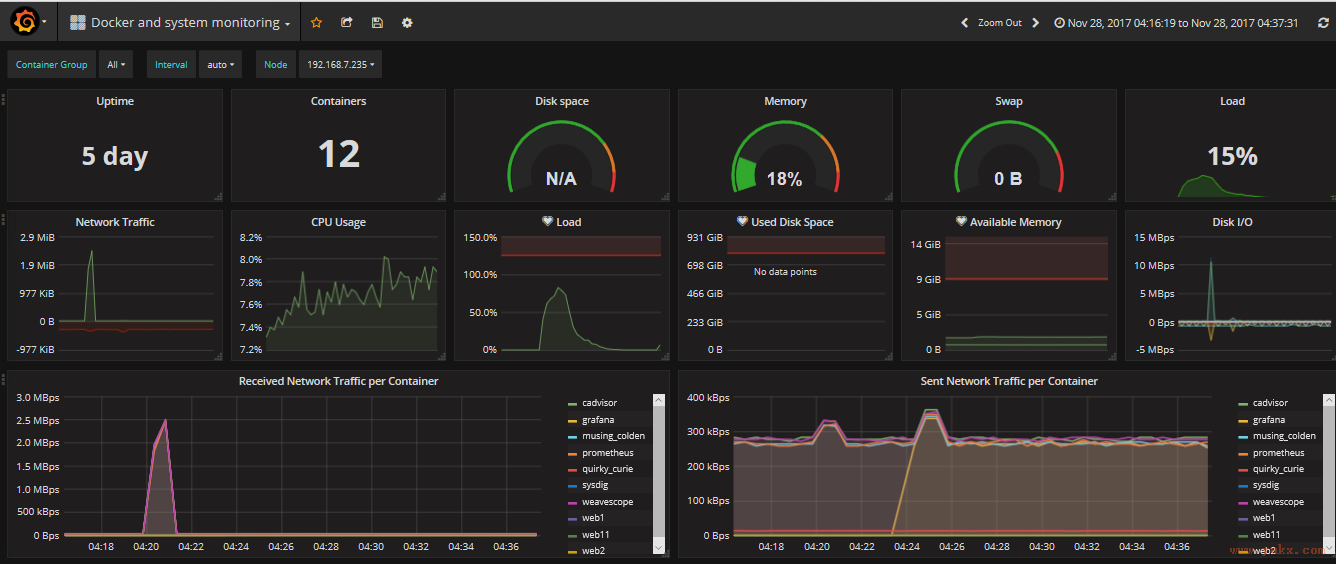Open the Network Traffic panel title menu

[115, 222]
